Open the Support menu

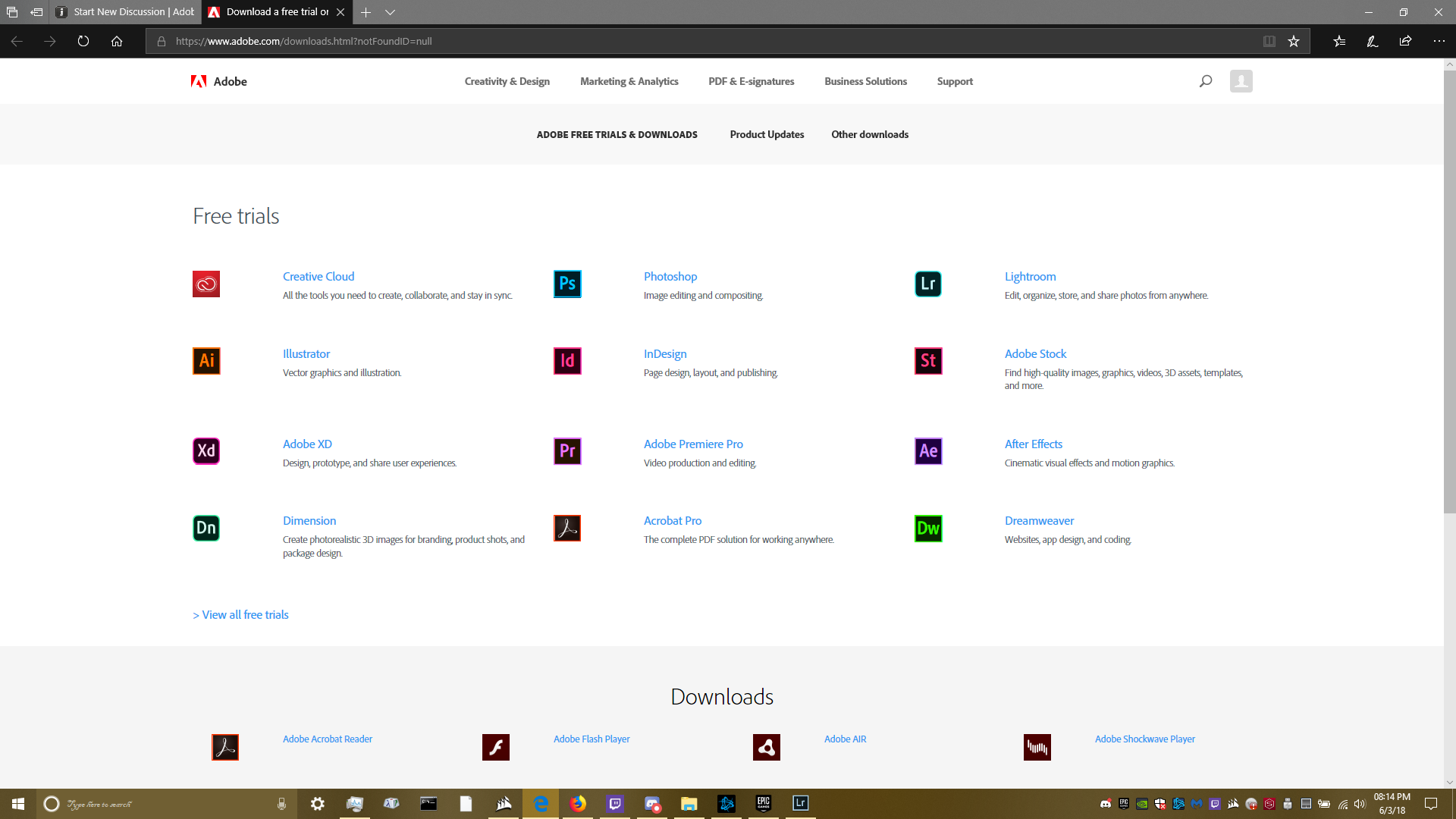[955, 81]
